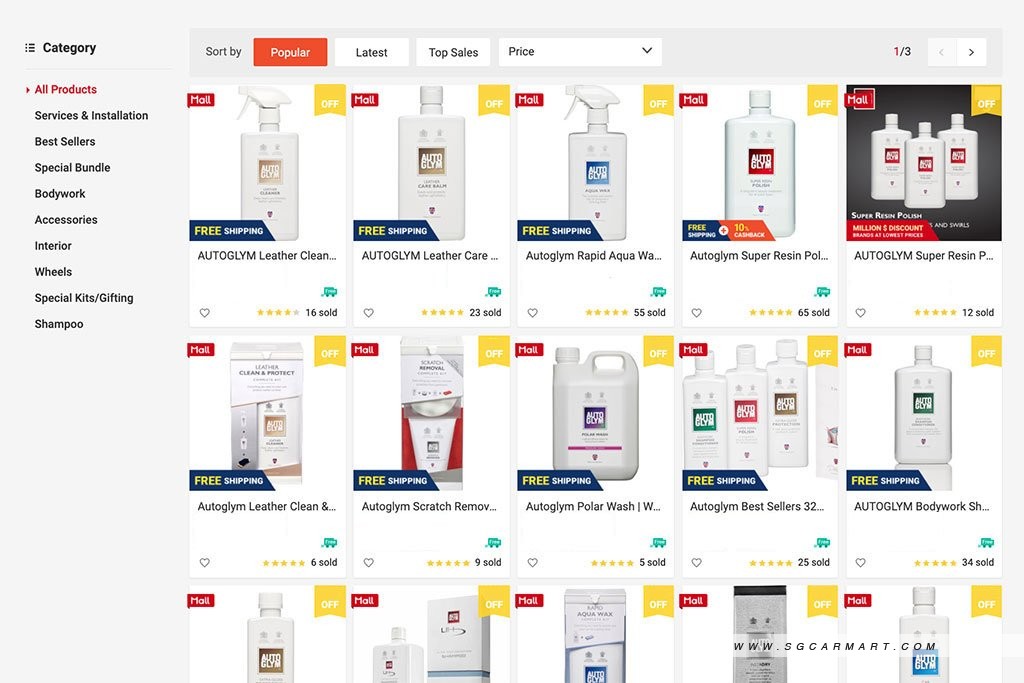
Task: Click the Category list icon
Action: click(29, 48)
